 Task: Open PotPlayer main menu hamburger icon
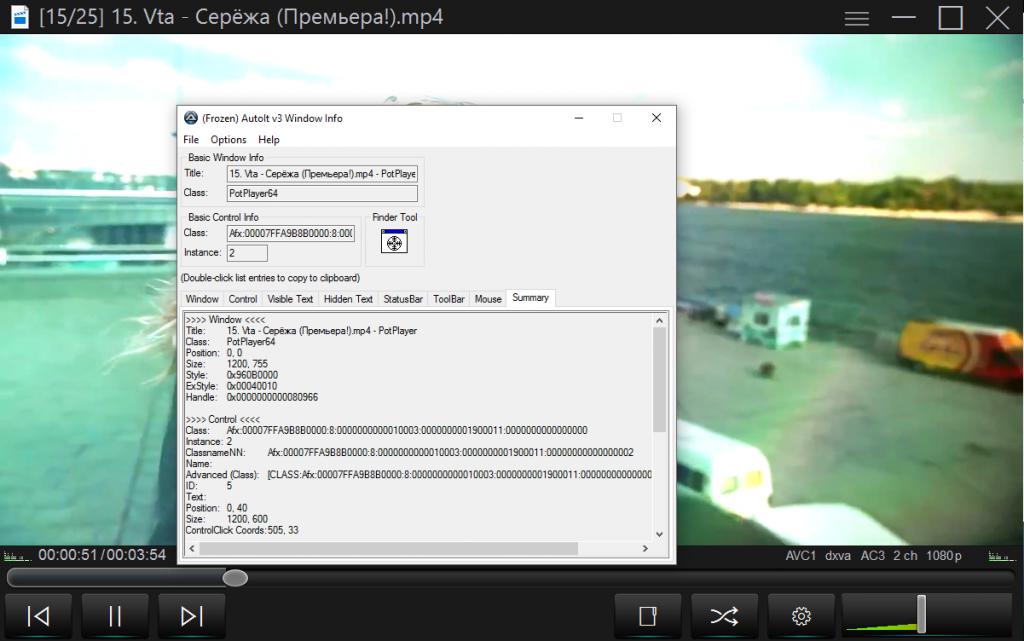tap(856, 18)
